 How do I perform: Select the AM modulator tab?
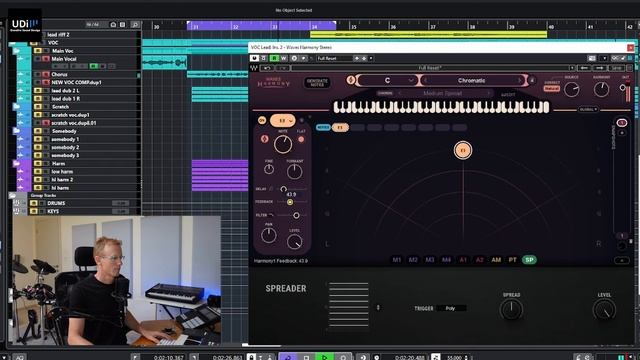496,260
